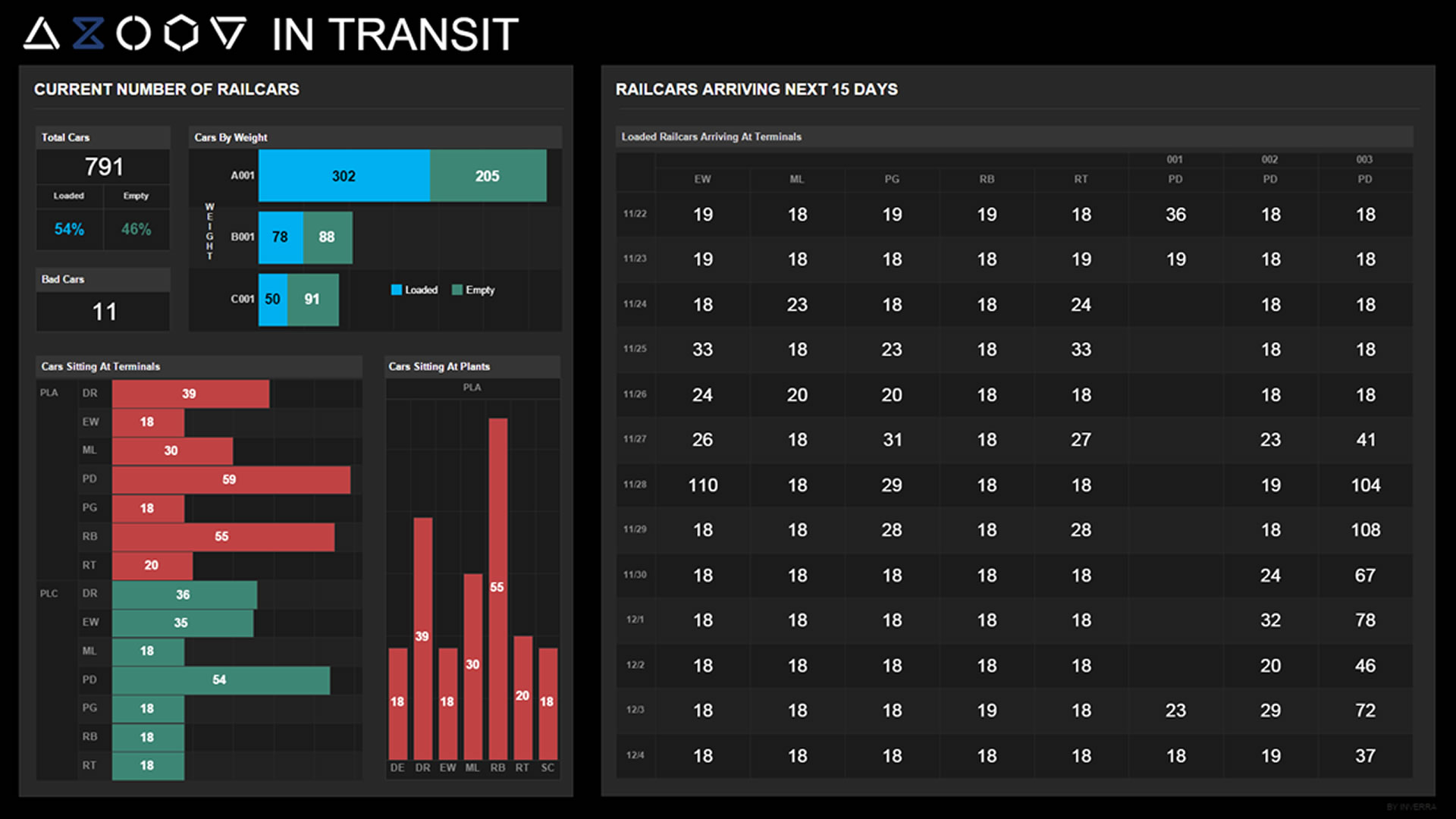1456x819 pixels.
Task: Select the PLC PD terminal bar 54
Action: pyautogui.click(x=221, y=679)
